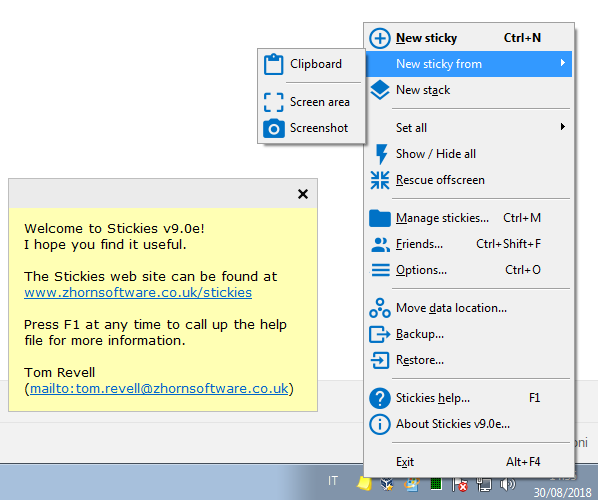Click the New sticky plus icon
Screen dimensions: 598x500
(379, 38)
